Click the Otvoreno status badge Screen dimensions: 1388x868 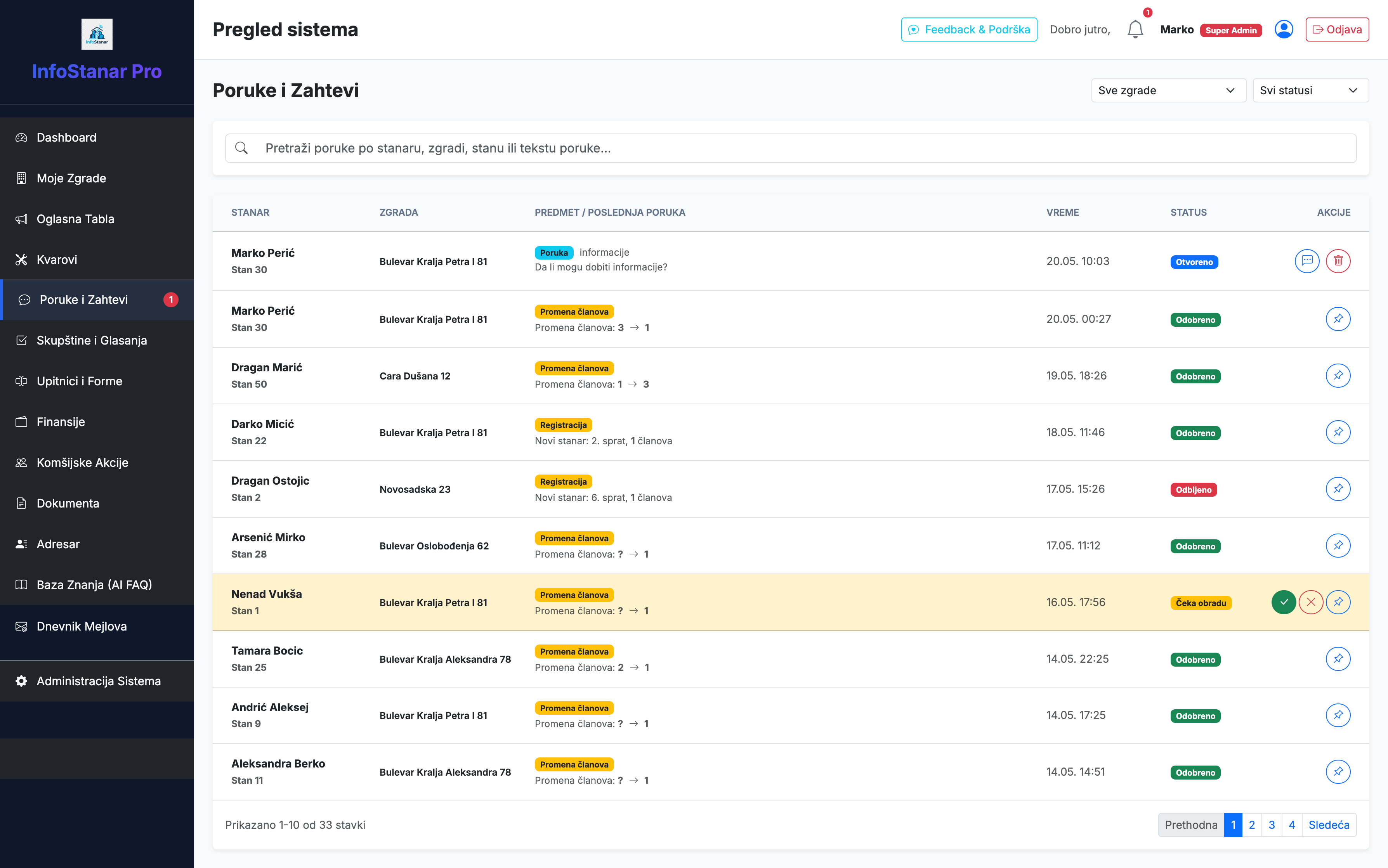click(x=1194, y=262)
